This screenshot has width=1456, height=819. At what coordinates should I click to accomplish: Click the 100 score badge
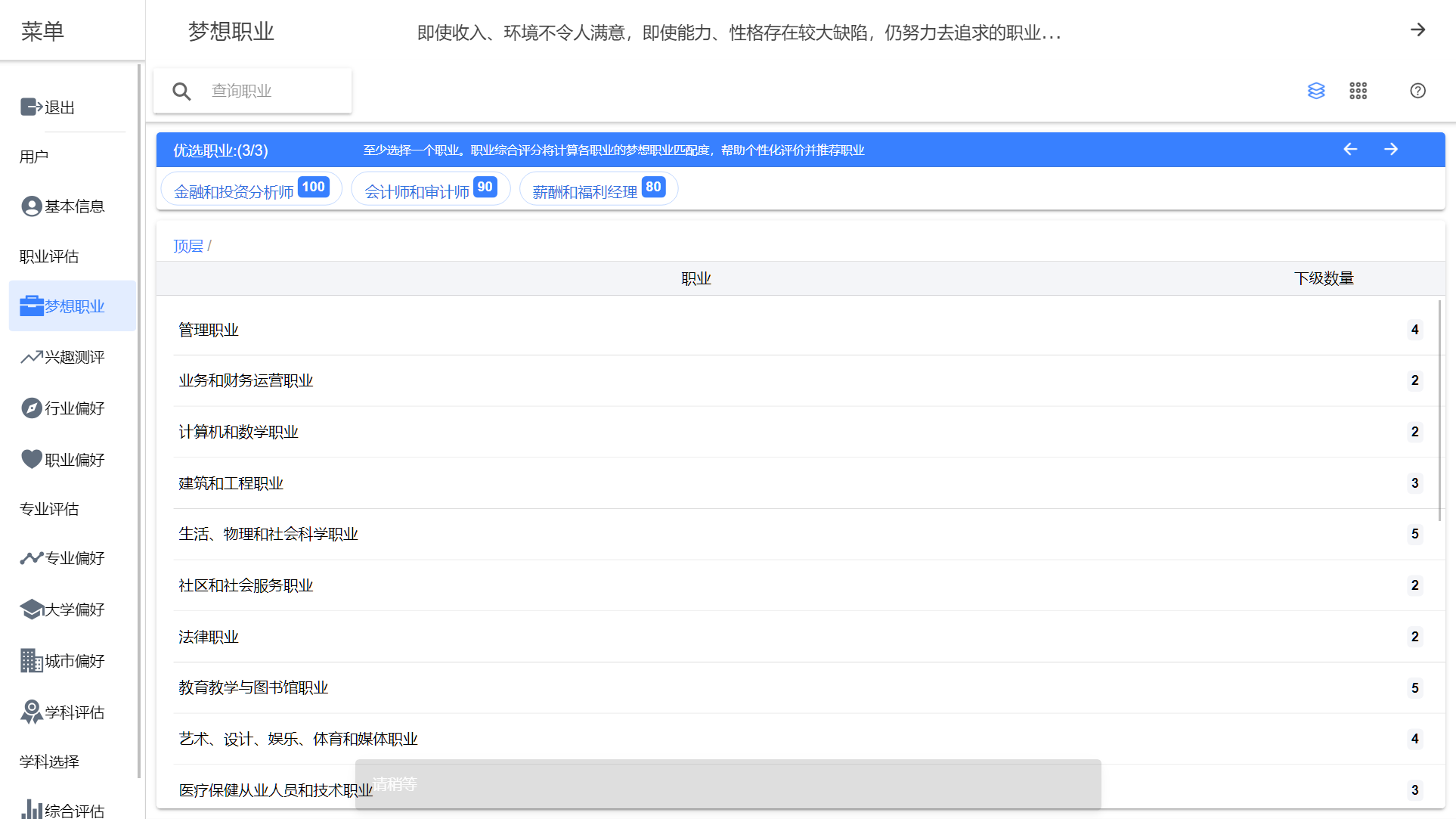coord(313,187)
